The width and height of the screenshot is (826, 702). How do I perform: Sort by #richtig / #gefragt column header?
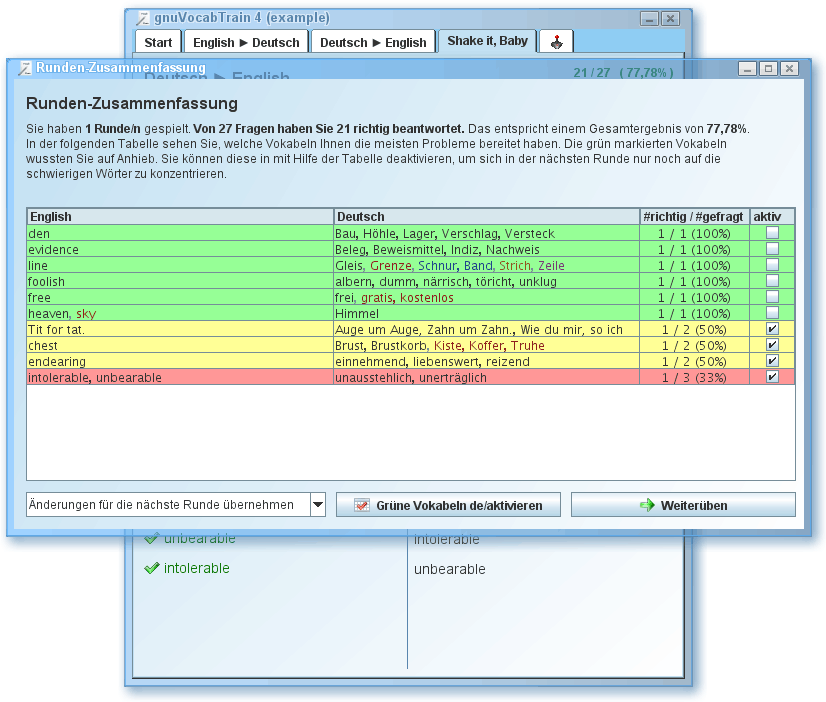[x=694, y=216]
